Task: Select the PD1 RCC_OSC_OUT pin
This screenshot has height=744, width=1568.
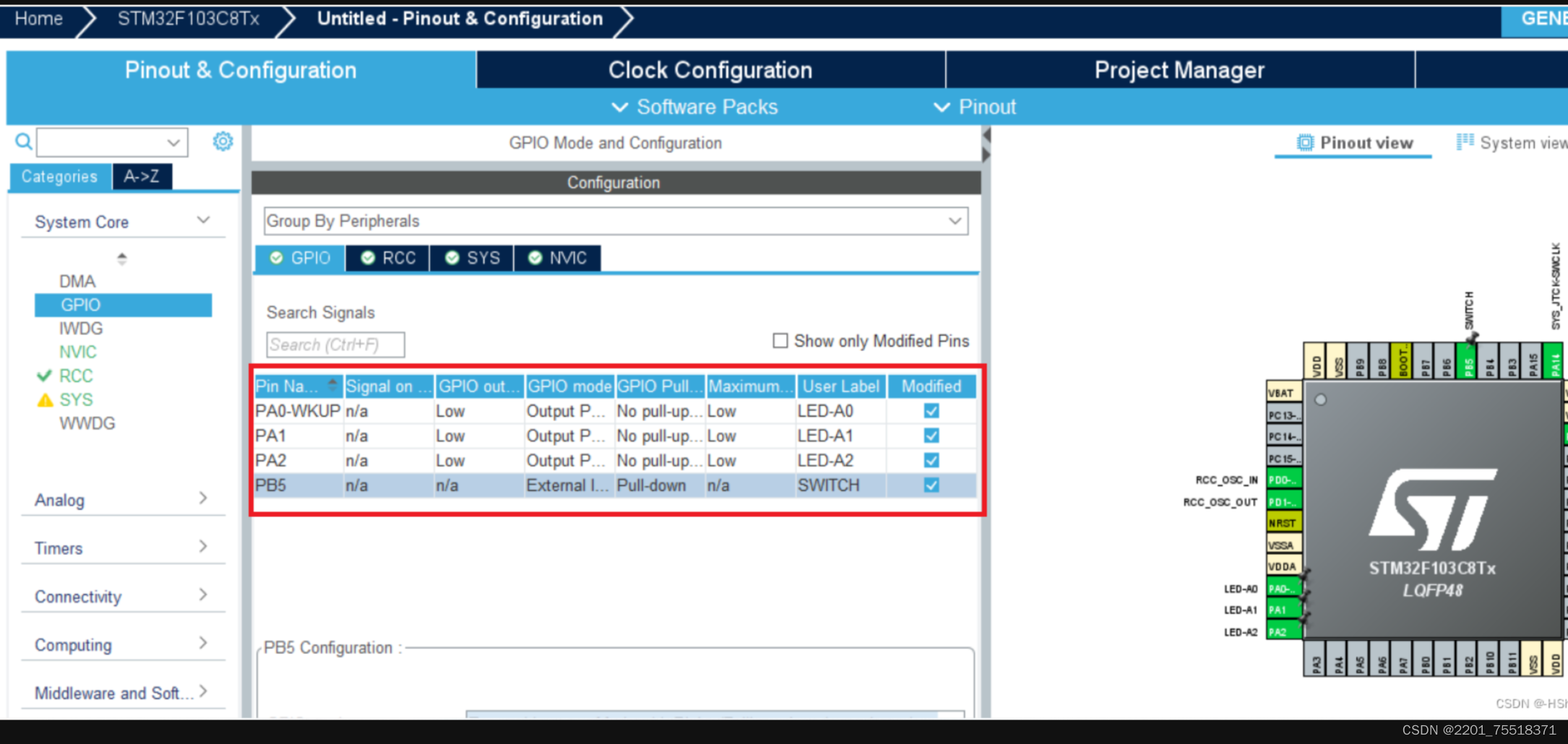Action: [1284, 501]
